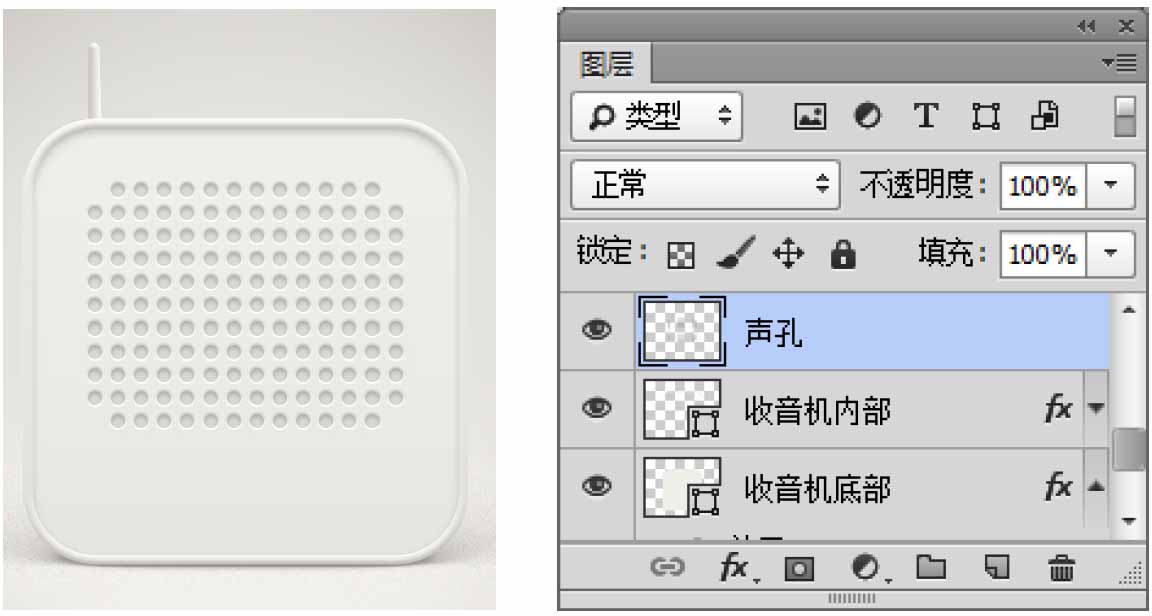The height and width of the screenshot is (616, 1152).
Task: Open the 不透明度 opacity slider arrow
Action: (1109, 185)
